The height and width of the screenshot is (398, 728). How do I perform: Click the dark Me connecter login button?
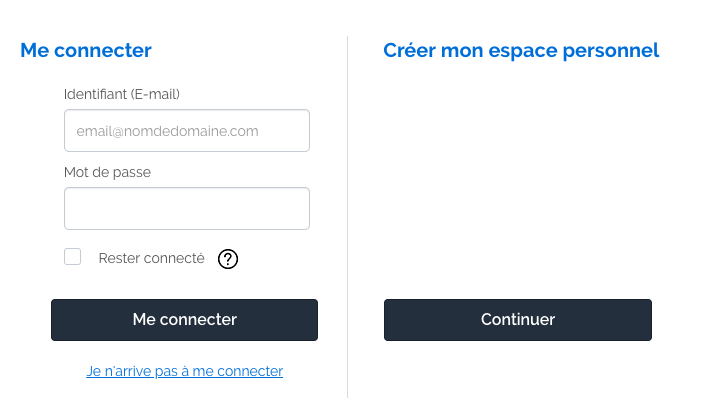click(184, 320)
